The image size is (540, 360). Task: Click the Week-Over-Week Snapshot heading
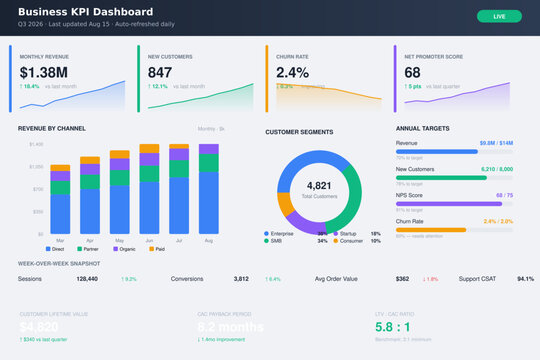tap(59, 264)
